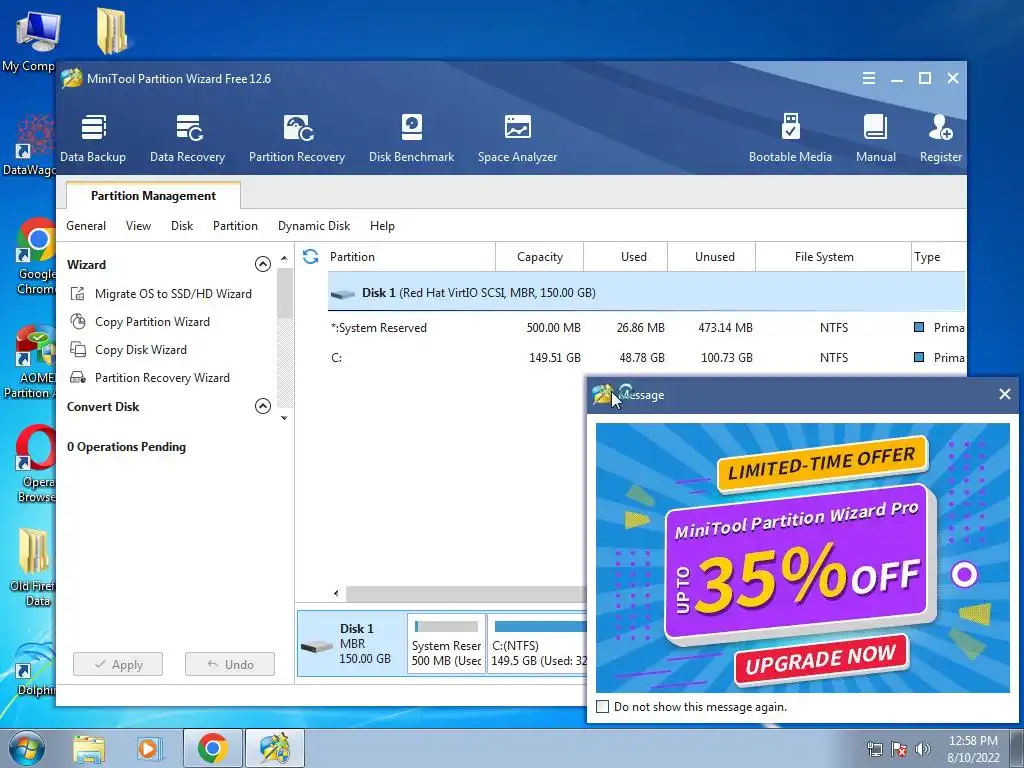Open Space Analyzer
1024x768 pixels.
[517, 138]
